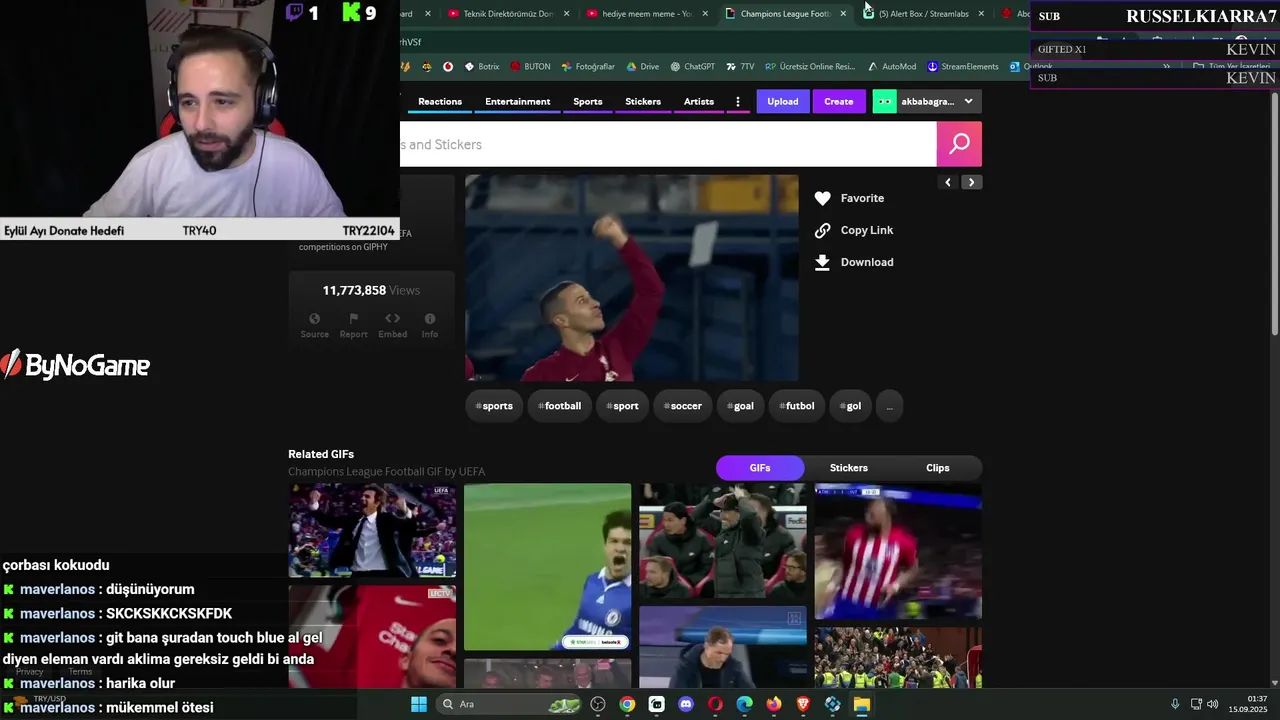Open Google Chrome from the taskbar
The width and height of the screenshot is (1280, 720).
coord(627,704)
